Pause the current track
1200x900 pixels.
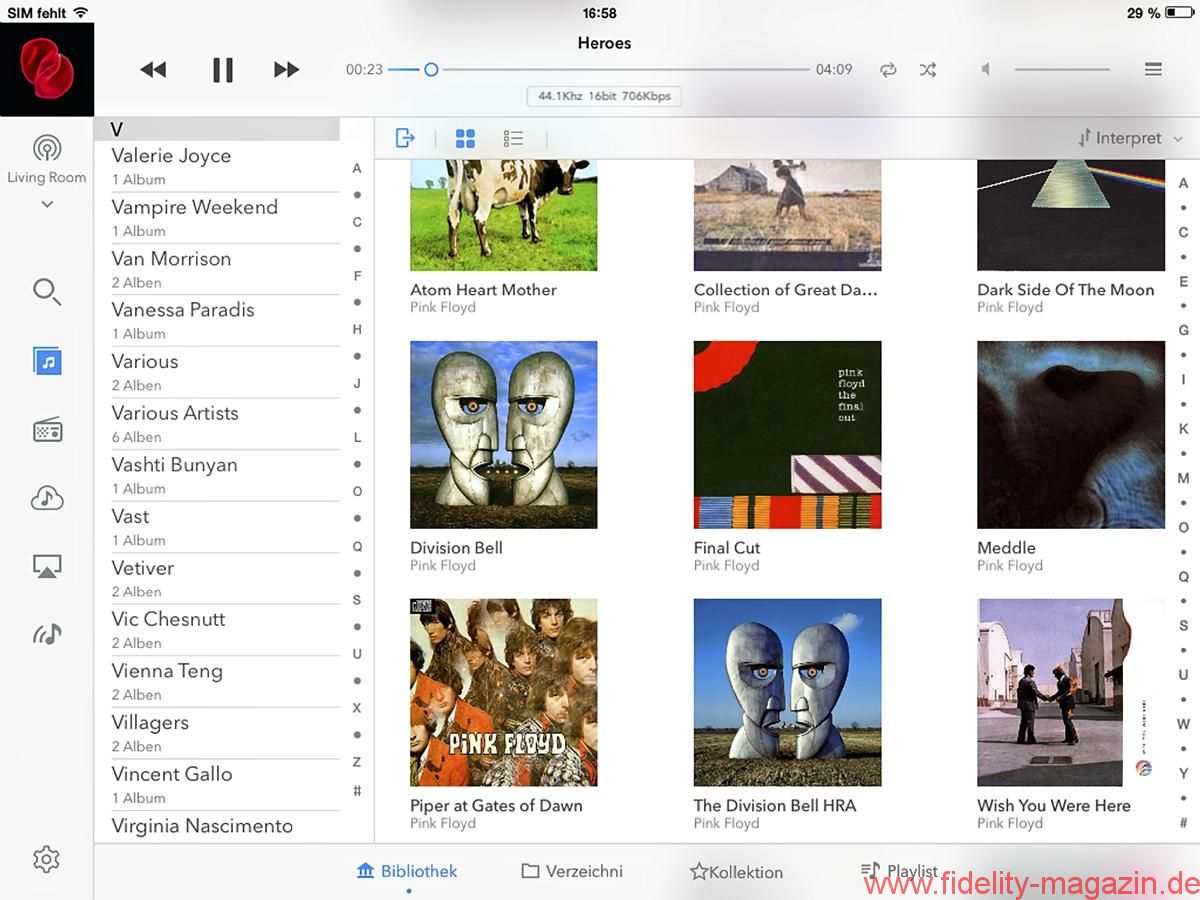pos(222,69)
